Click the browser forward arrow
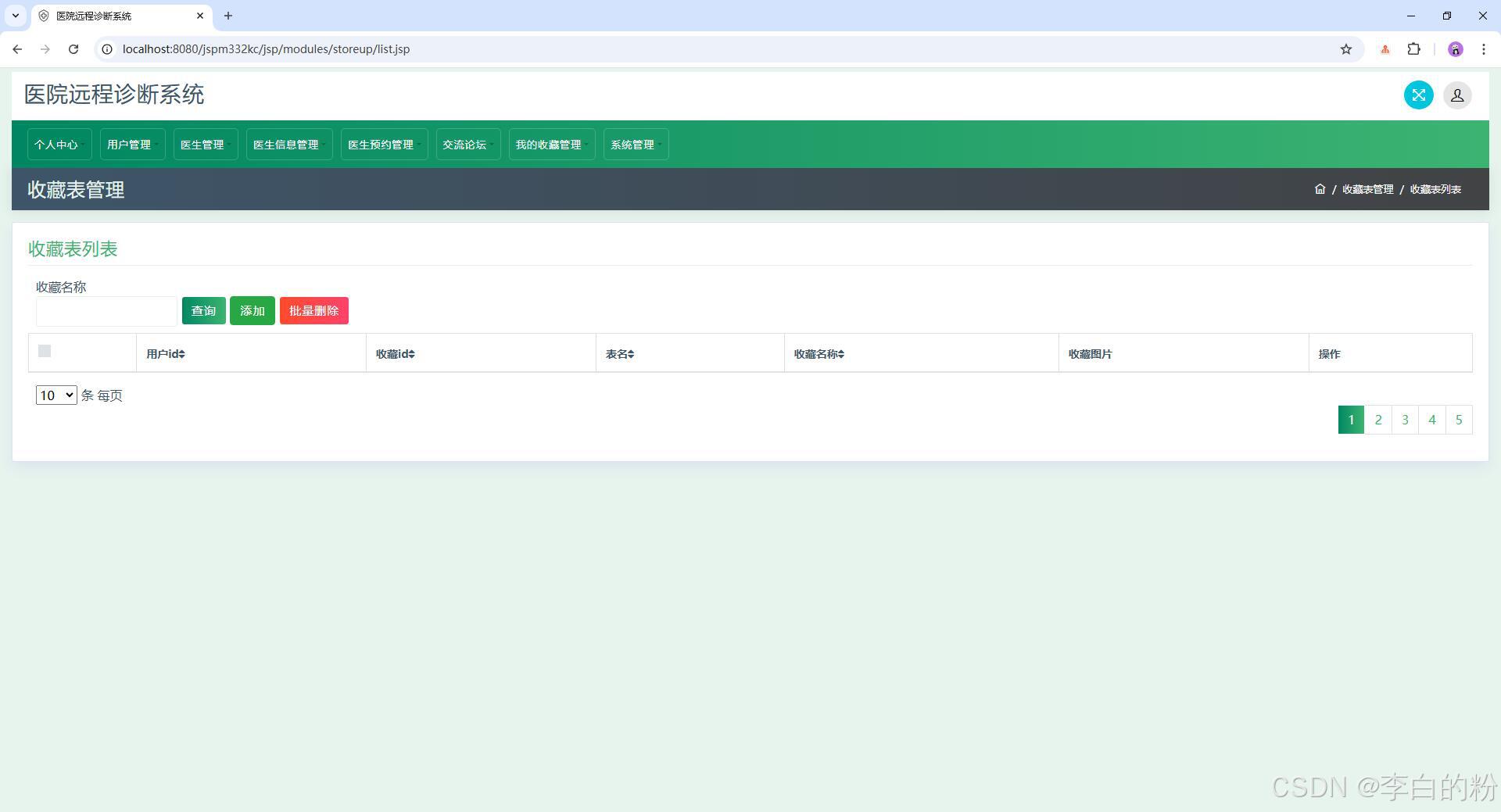This screenshot has height=812, width=1501. pos(45,49)
